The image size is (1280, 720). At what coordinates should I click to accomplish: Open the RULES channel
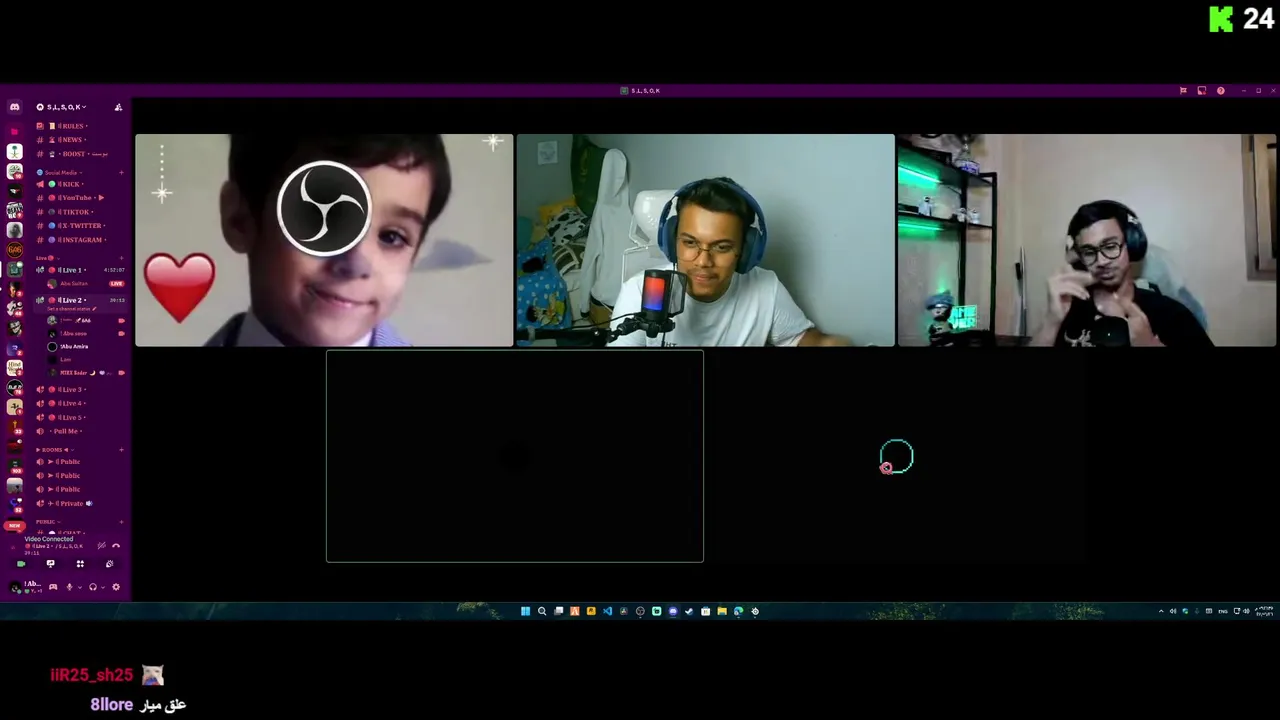[x=78, y=126]
